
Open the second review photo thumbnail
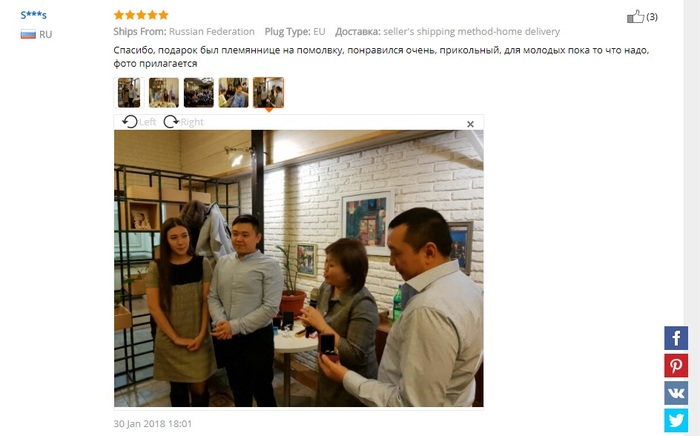coord(164,92)
